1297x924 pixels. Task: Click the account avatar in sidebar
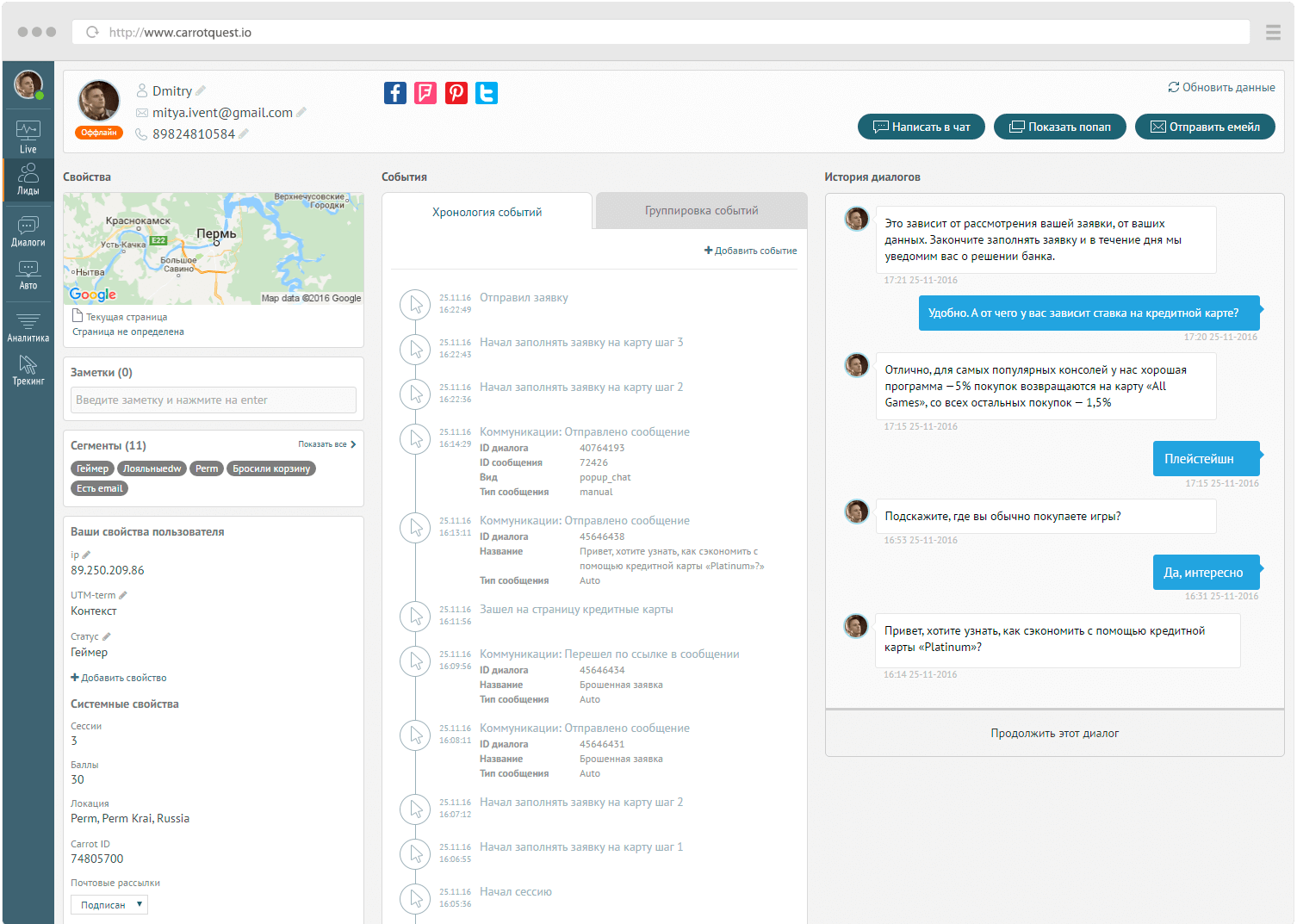pyautogui.click(x=28, y=84)
